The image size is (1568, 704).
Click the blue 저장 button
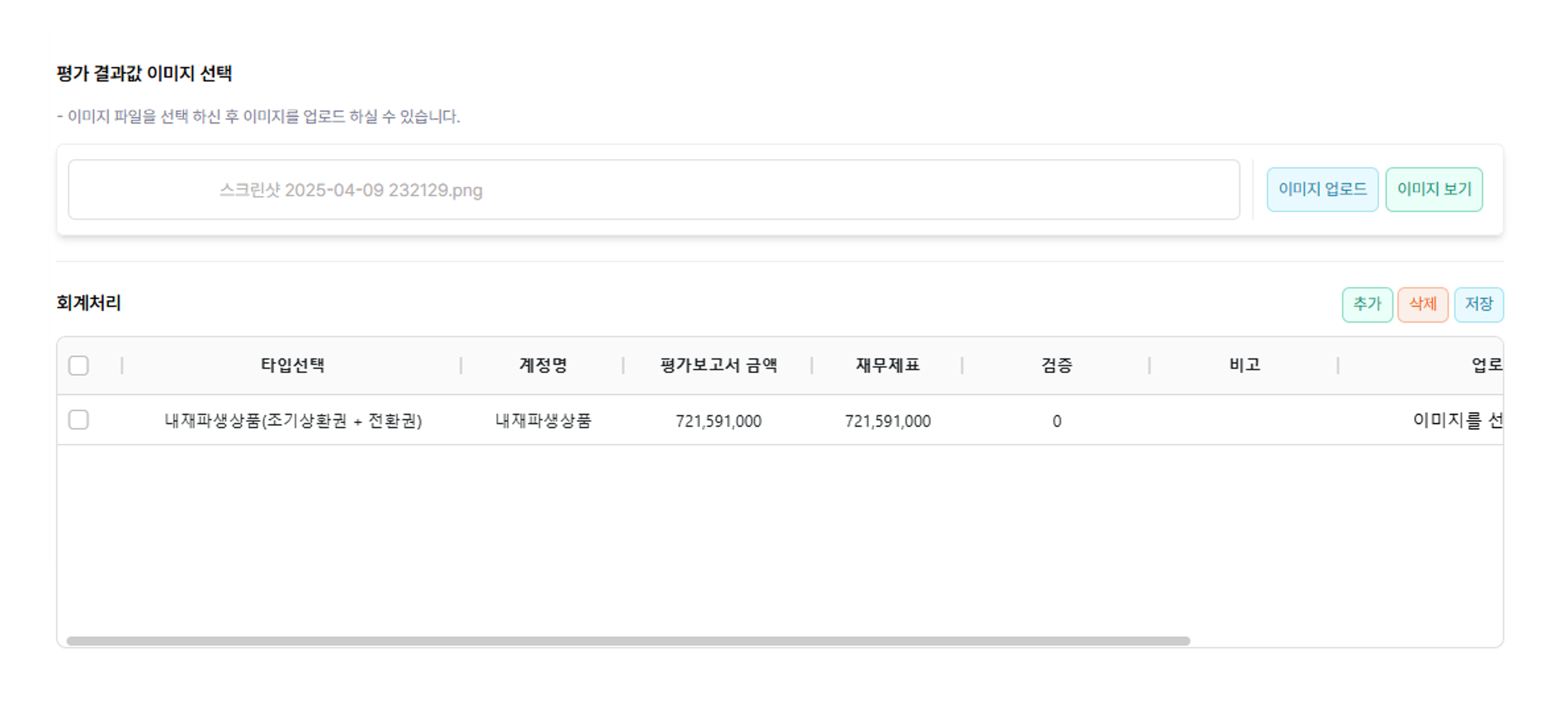[1478, 304]
